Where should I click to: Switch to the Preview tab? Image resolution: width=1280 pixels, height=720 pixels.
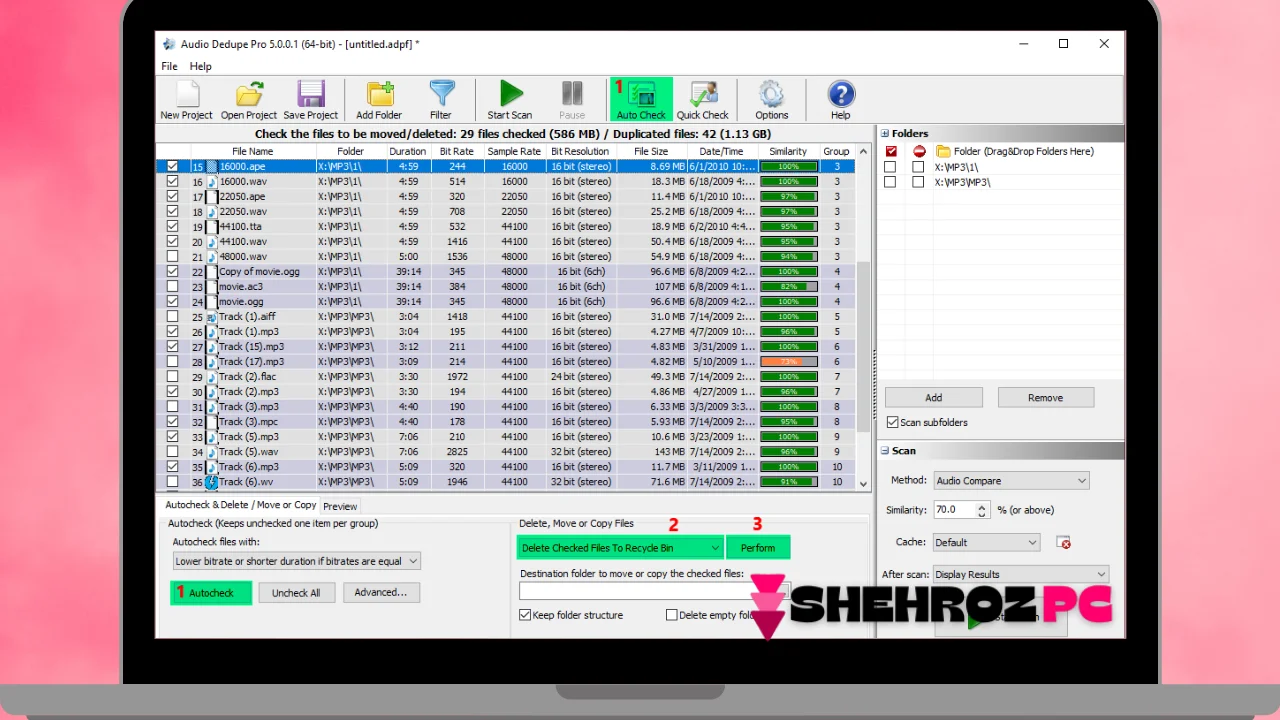click(x=340, y=506)
